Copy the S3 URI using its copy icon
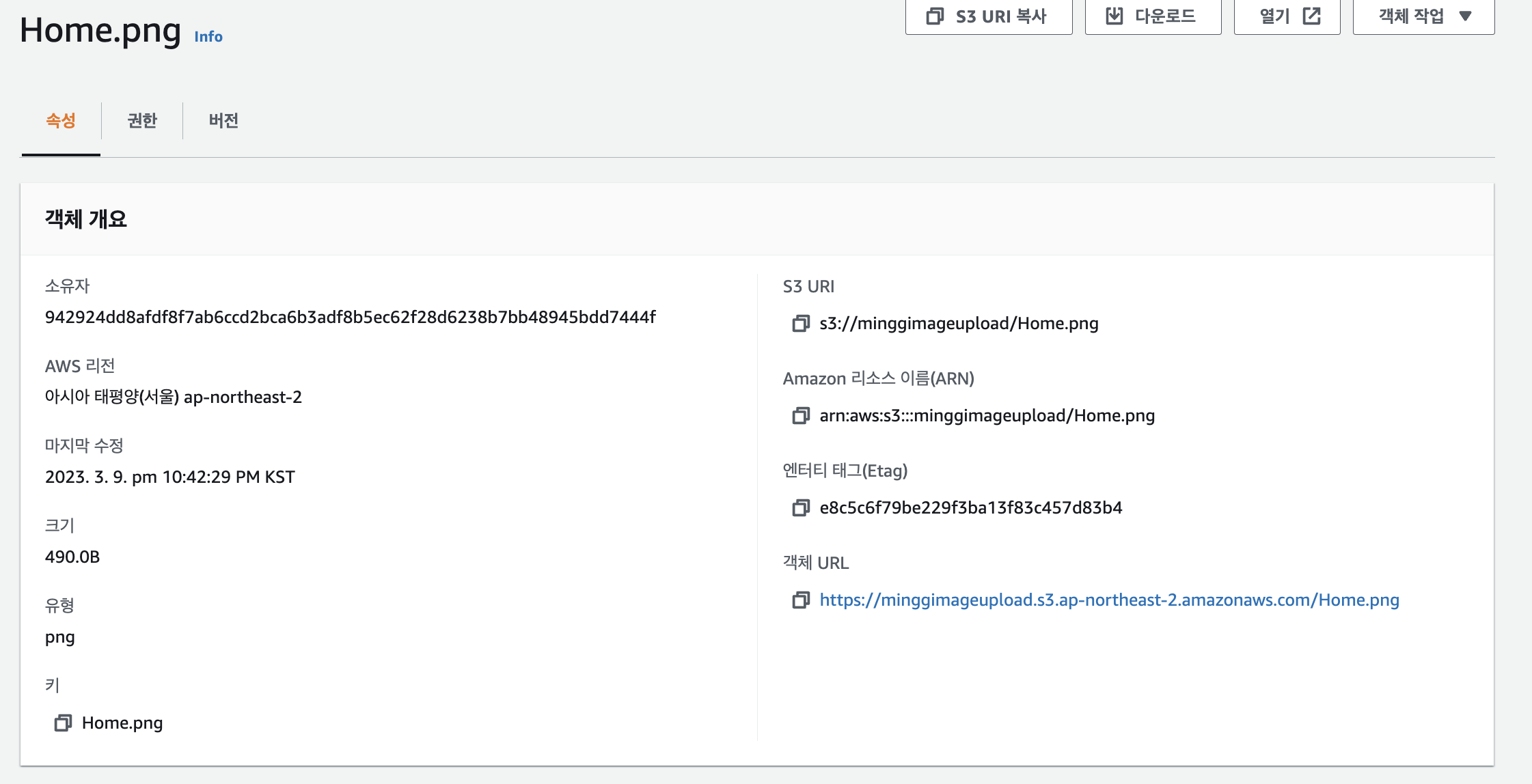 [x=800, y=324]
